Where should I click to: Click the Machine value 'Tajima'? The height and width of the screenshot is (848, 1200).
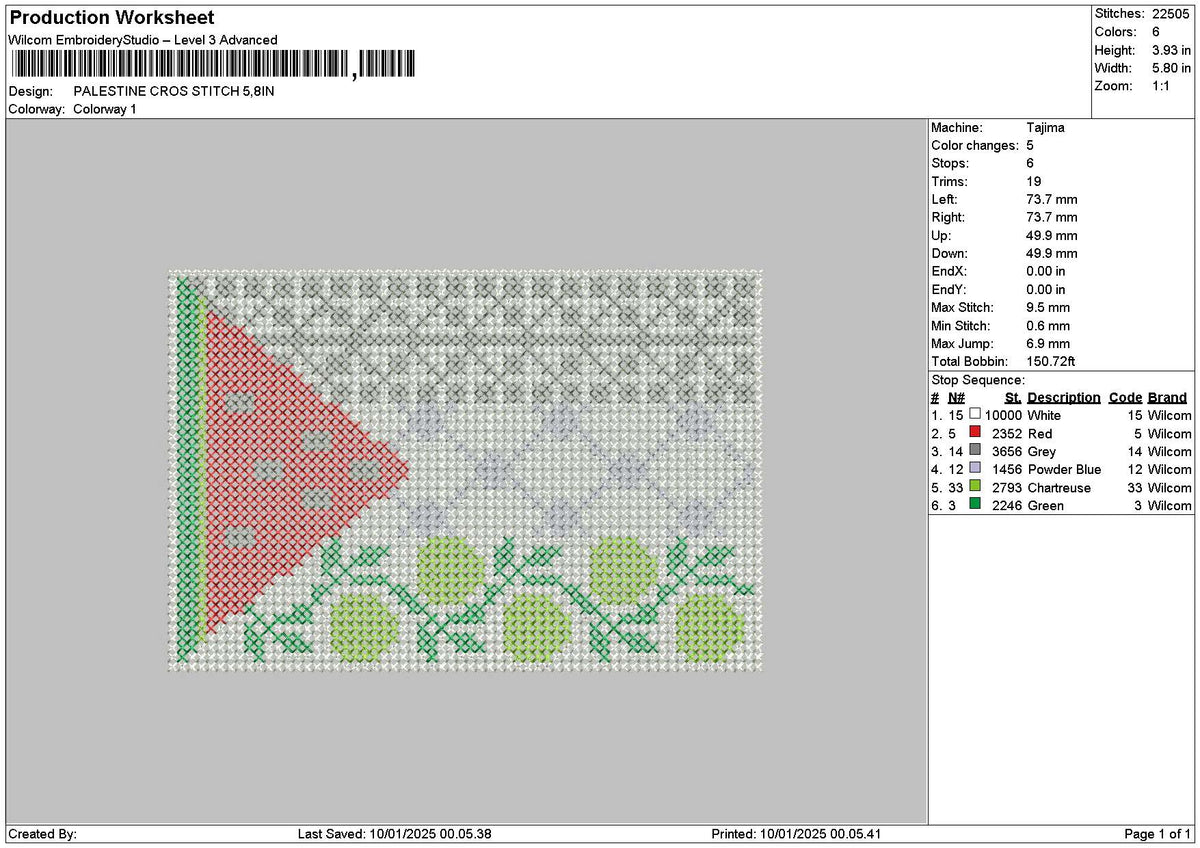pyautogui.click(x=1045, y=128)
